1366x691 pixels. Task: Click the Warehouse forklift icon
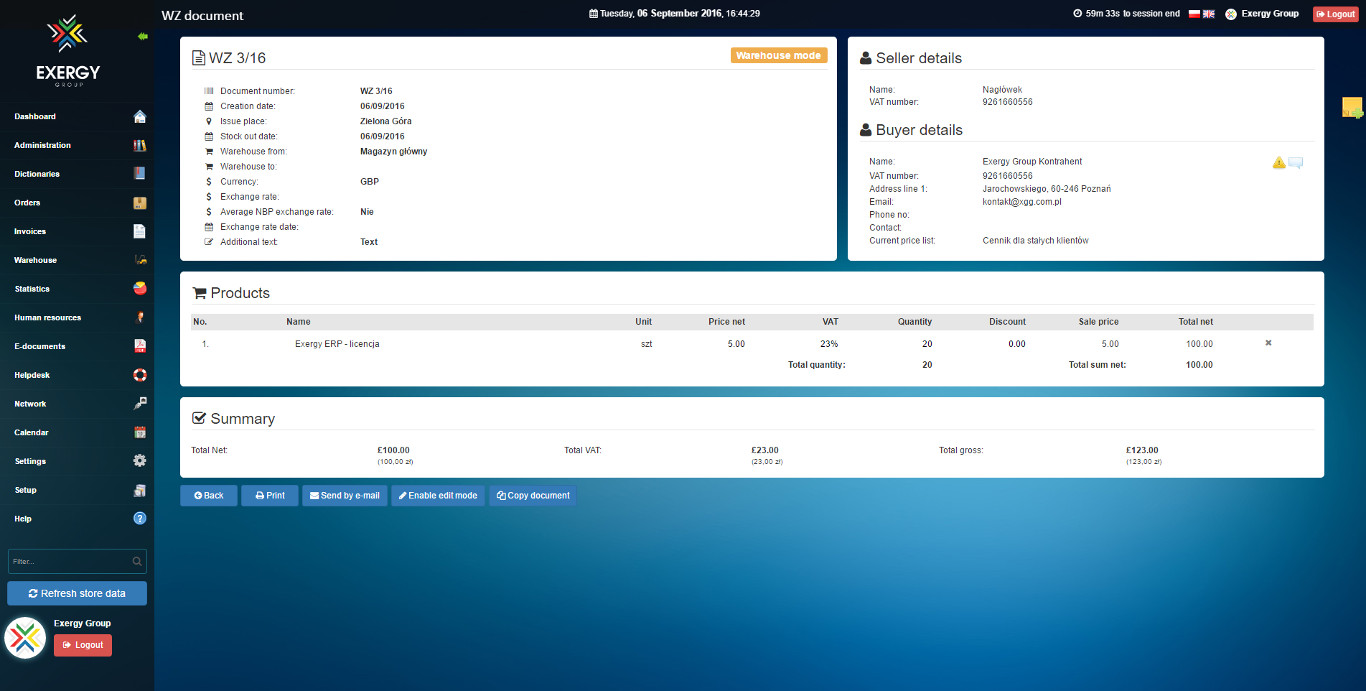(140, 260)
